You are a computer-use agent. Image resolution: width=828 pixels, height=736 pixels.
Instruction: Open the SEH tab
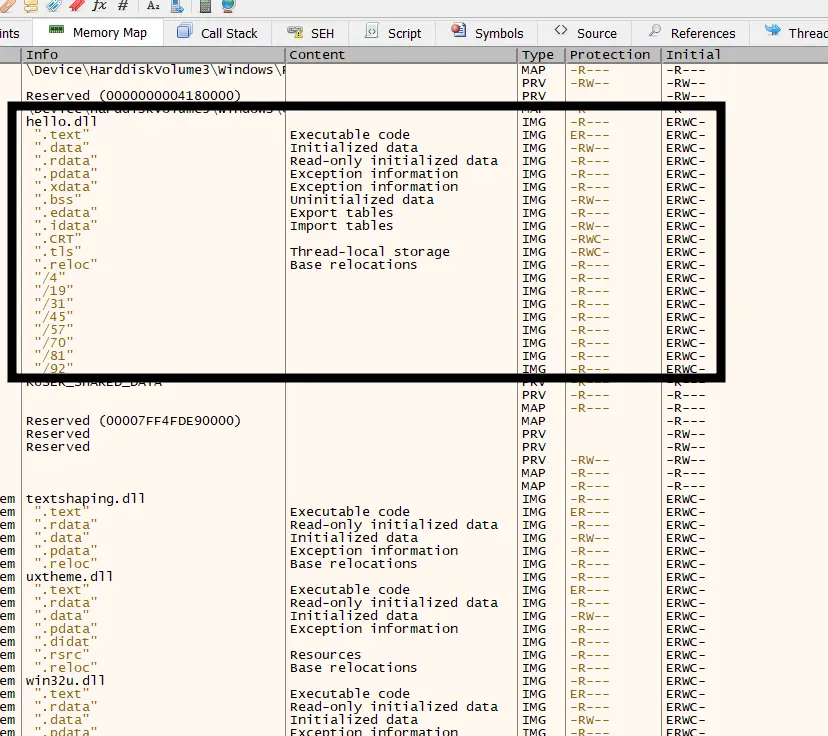point(310,33)
